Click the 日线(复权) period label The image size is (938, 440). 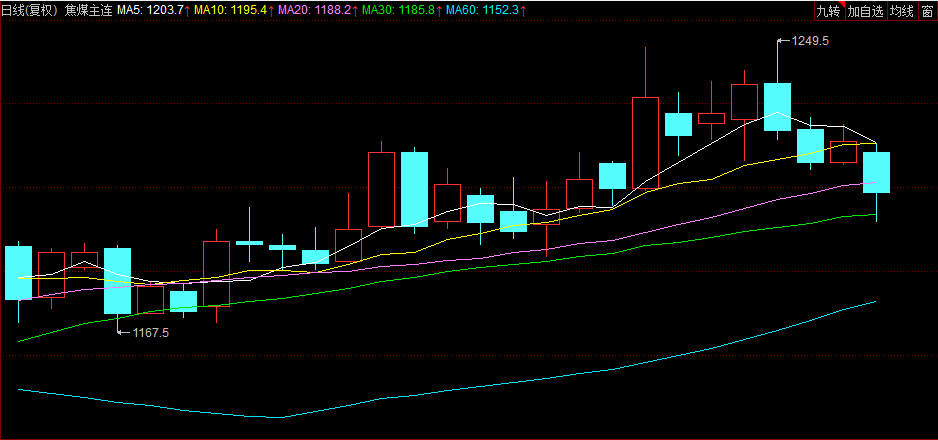[x=29, y=11]
